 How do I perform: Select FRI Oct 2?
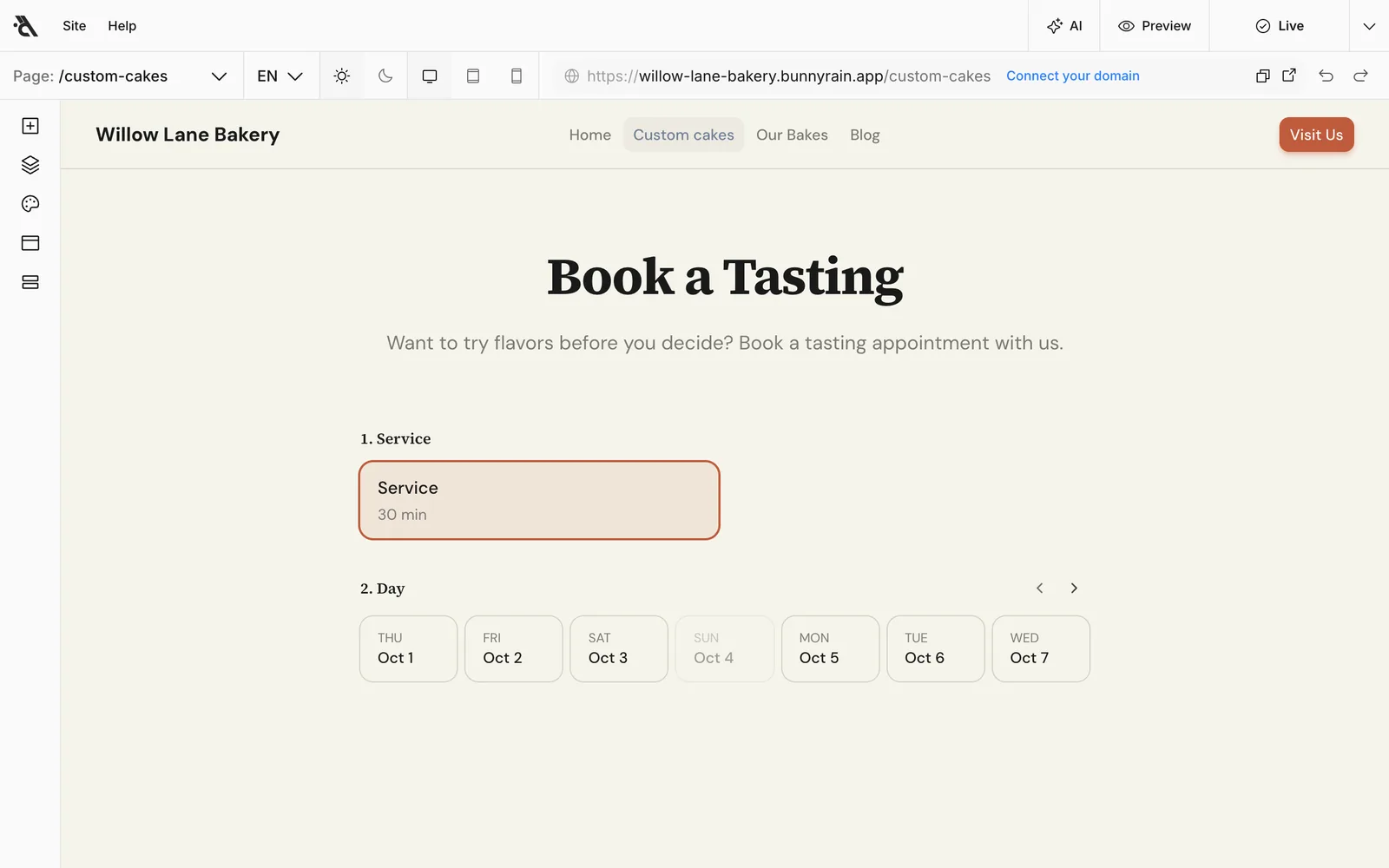pyautogui.click(x=514, y=648)
